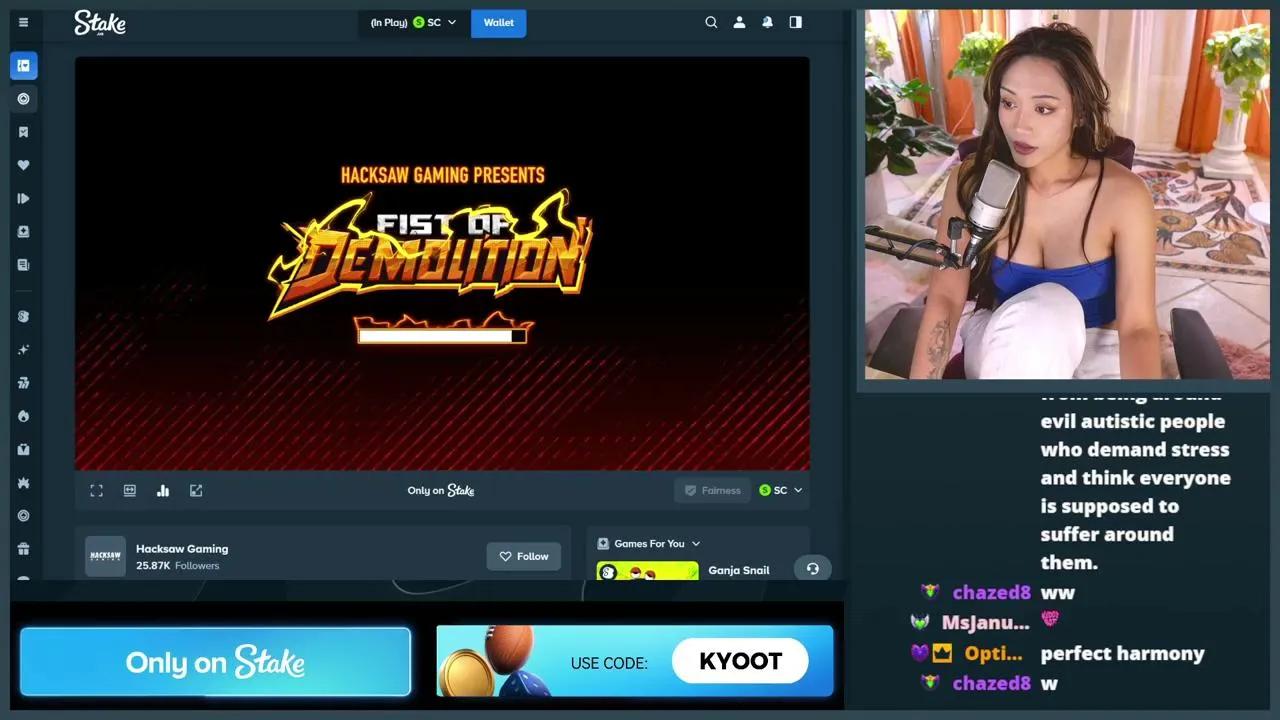
Task: Open the notifications bell
Action: point(767,22)
